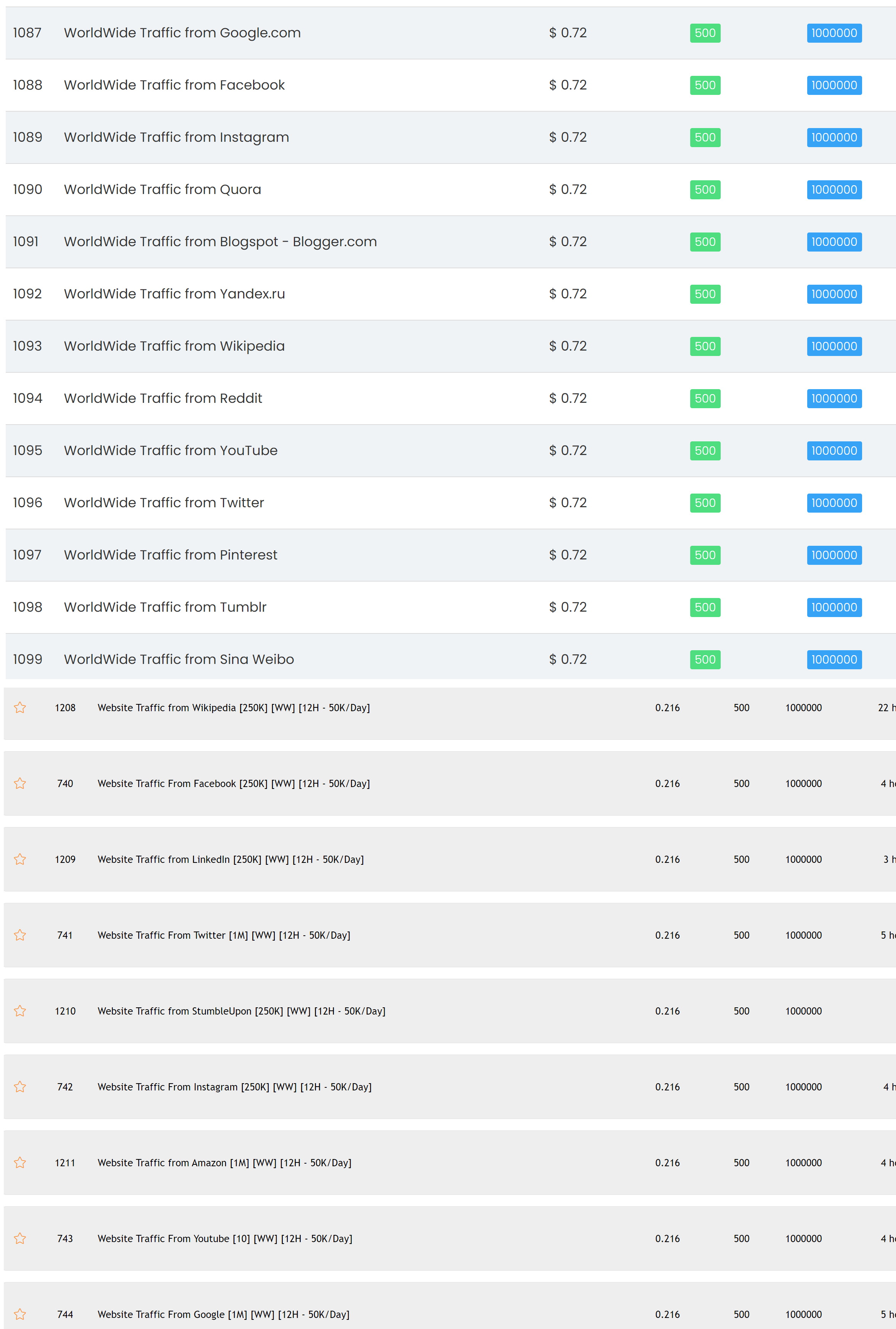Select 'WorldWide Traffic from Reddit' service name
The image size is (896, 1329).
[163, 398]
